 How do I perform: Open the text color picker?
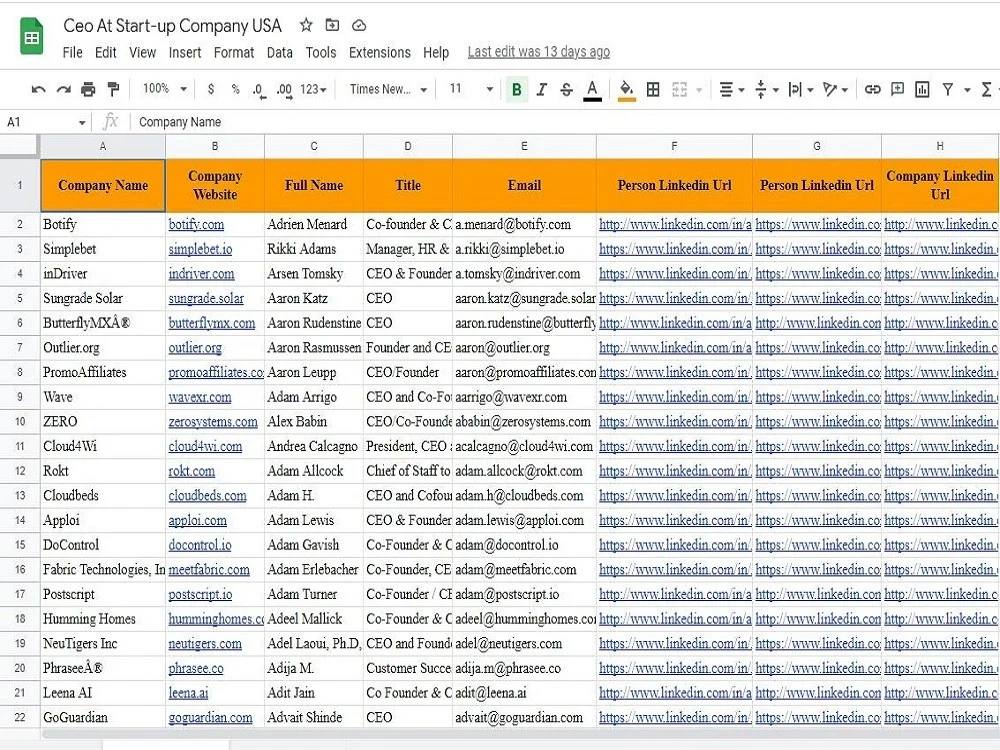click(x=592, y=90)
